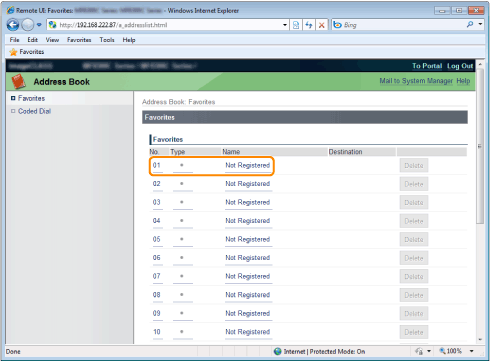Viewport: 490px width, 361px height.
Task: Open the 100% zoom level dropdown arrow
Action: pyautogui.click(x=472, y=351)
